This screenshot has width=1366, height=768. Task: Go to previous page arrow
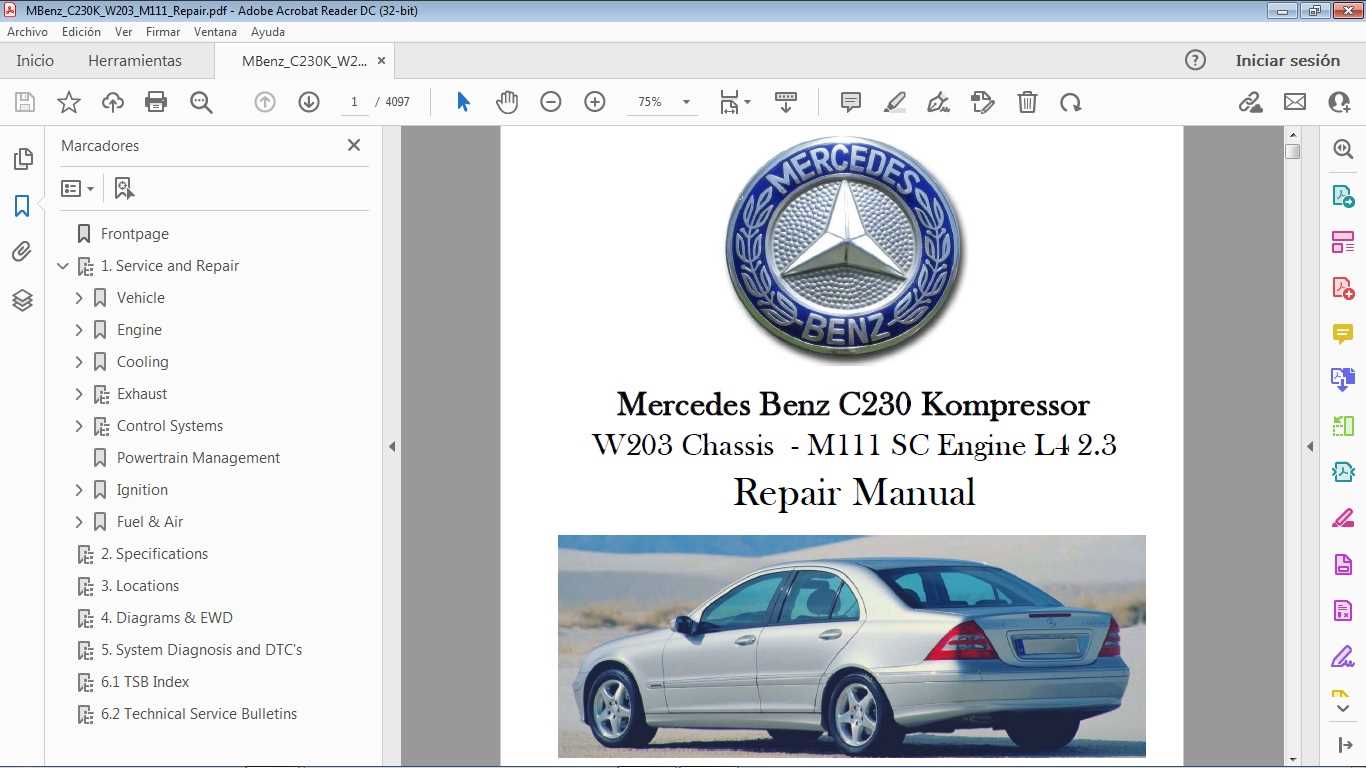click(265, 102)
